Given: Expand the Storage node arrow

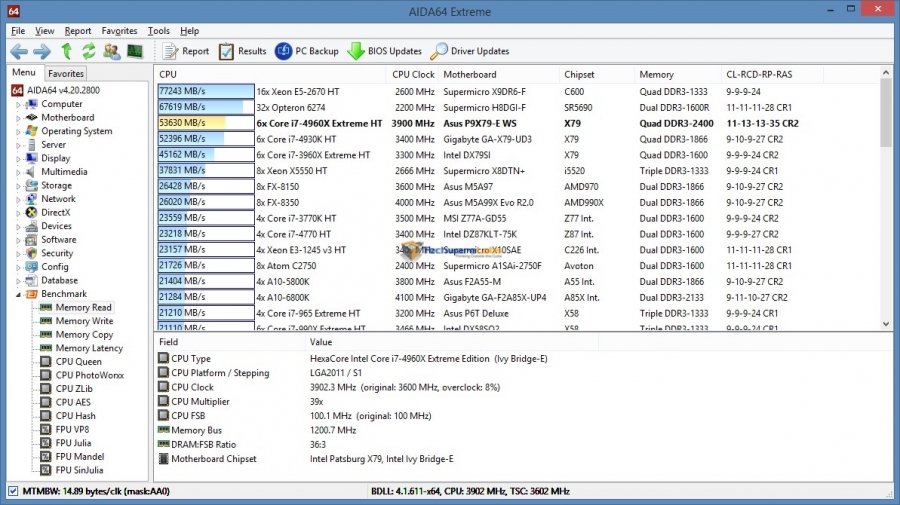Looking at the screenshot, I should pyautogui.click(x=18, y=186).
